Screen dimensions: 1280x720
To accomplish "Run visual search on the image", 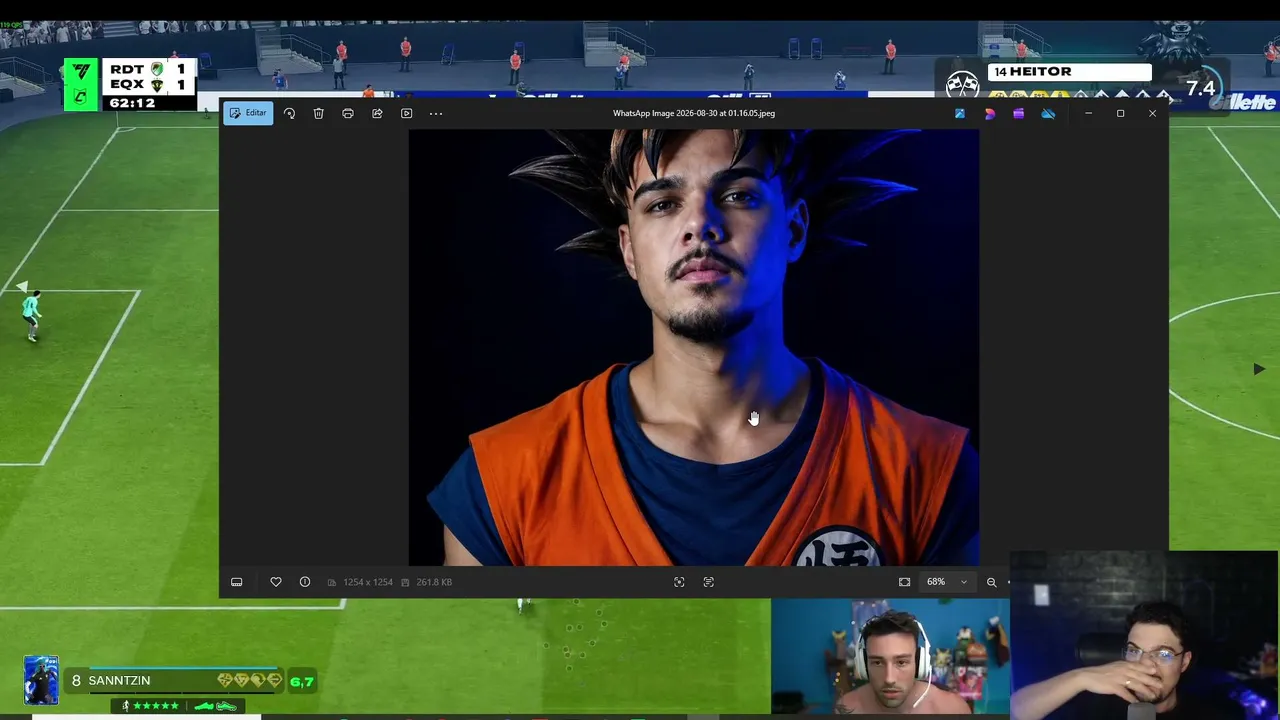I will 679,582.
